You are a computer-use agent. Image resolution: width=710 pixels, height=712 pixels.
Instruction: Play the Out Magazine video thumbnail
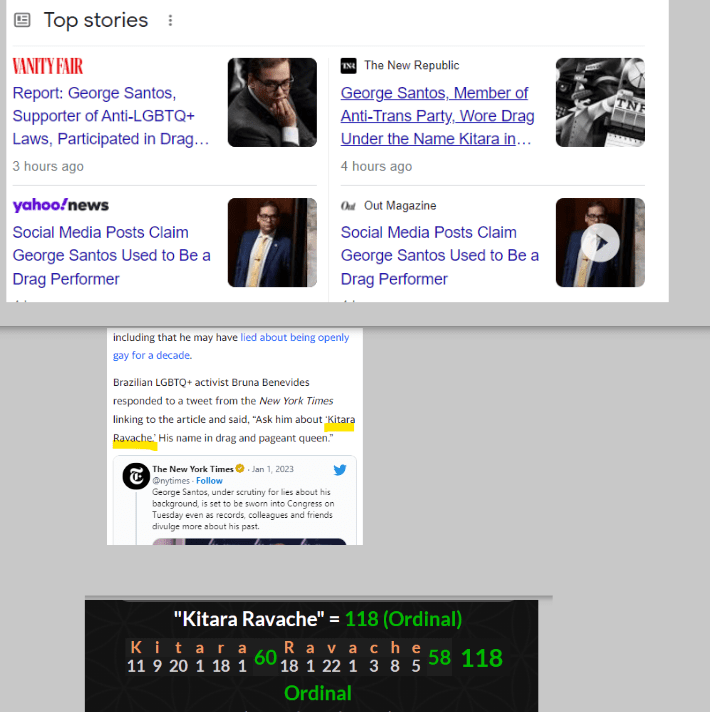600,243
